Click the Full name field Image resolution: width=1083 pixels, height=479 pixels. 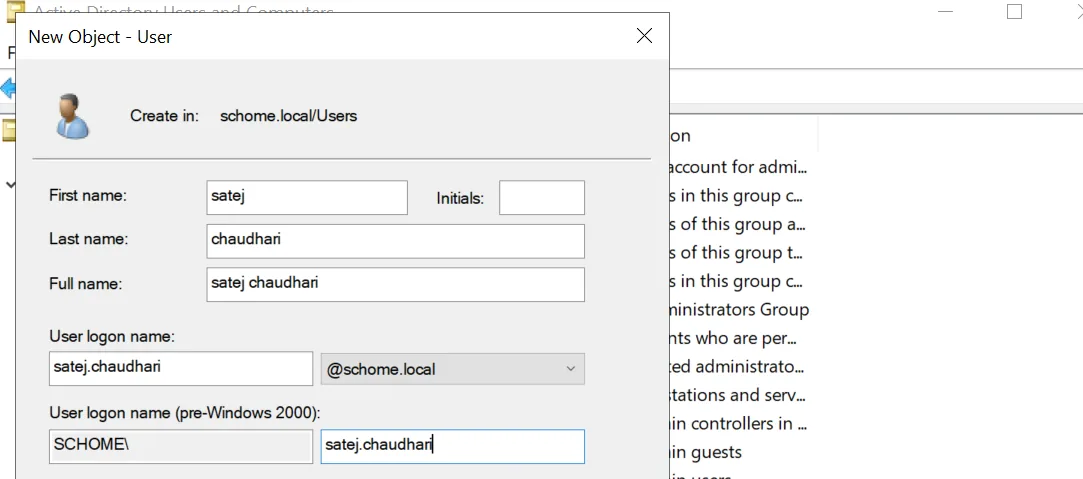click(395, 284)
